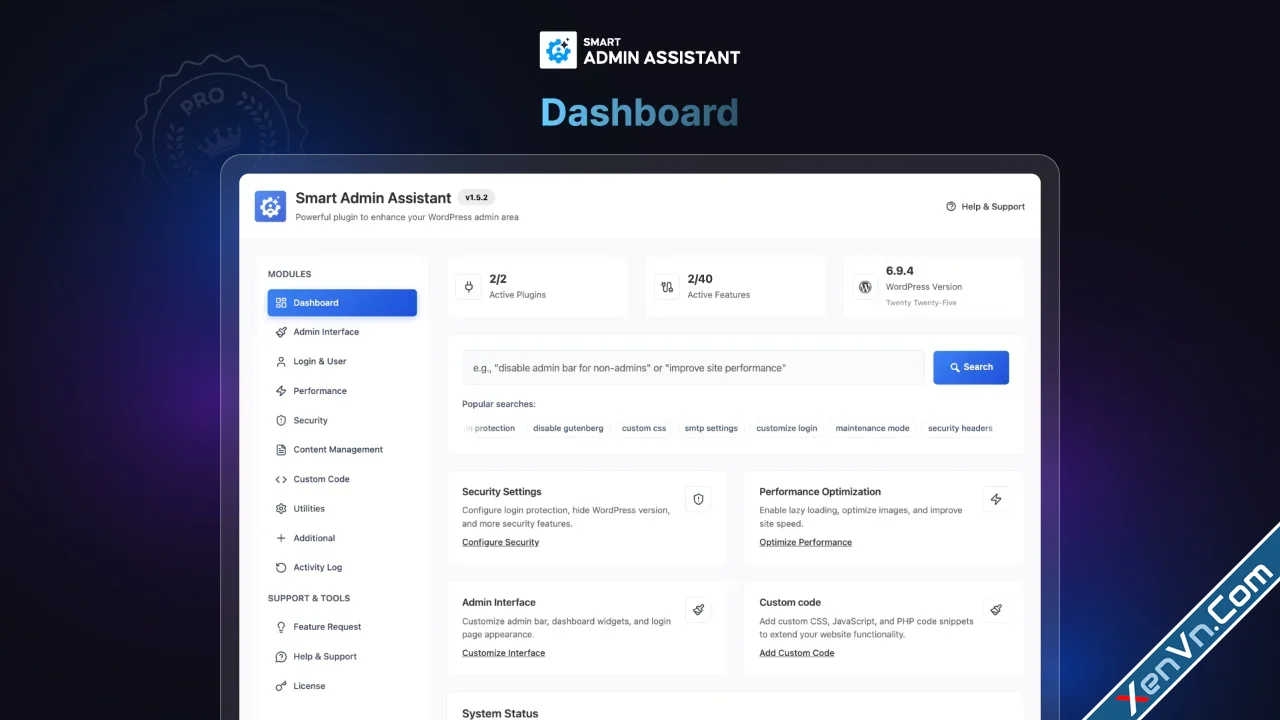This screenshot has width=1280, height=720.
Task: Click the Dashboard grid icon in sidebar
Action: (281, 303)
